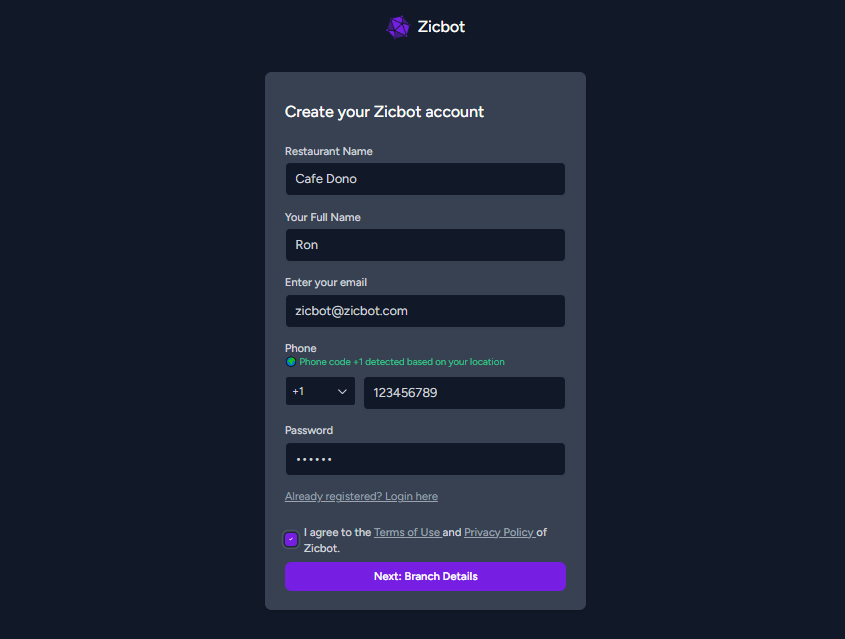Click the Next: Branch Details button

[425, 576]
